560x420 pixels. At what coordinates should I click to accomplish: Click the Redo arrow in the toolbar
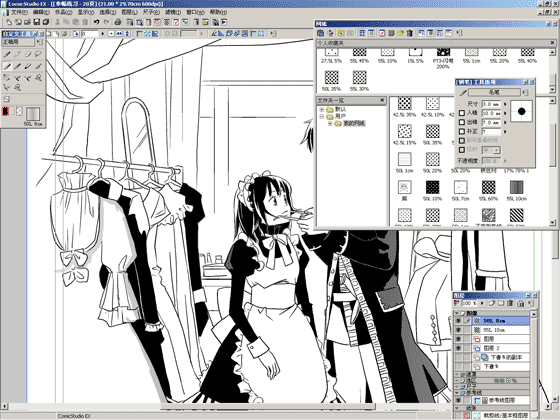click(x=106, y=22)
